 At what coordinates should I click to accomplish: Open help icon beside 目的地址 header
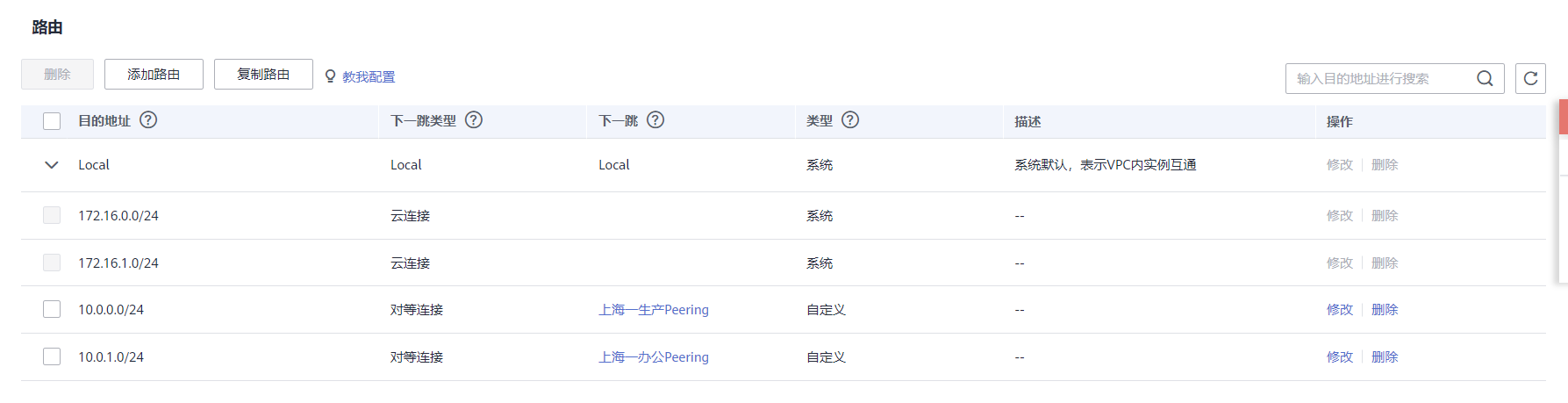click(x=148, y=120)
